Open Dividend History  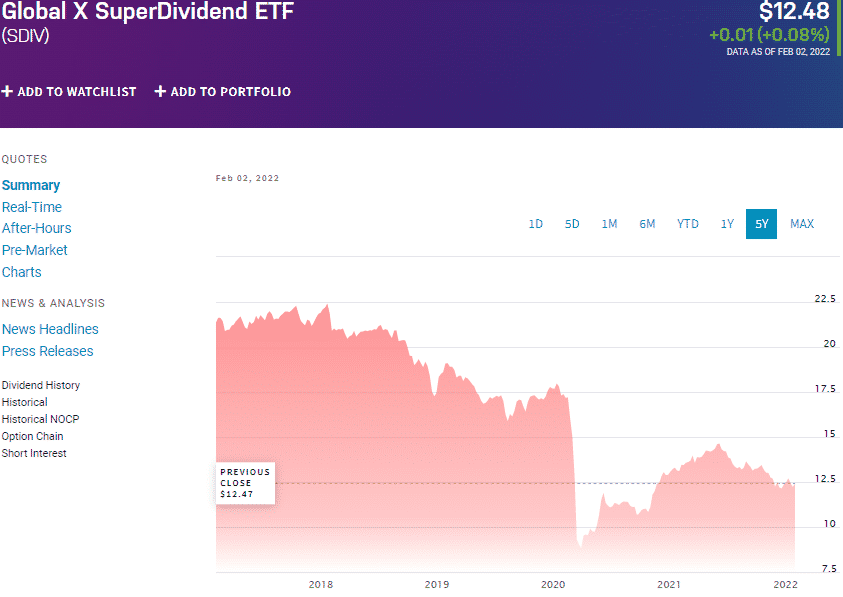[41, 385]
